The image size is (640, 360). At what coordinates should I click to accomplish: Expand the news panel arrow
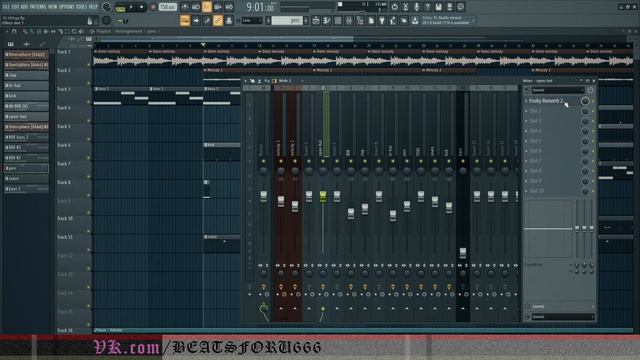tap(473, 20)
